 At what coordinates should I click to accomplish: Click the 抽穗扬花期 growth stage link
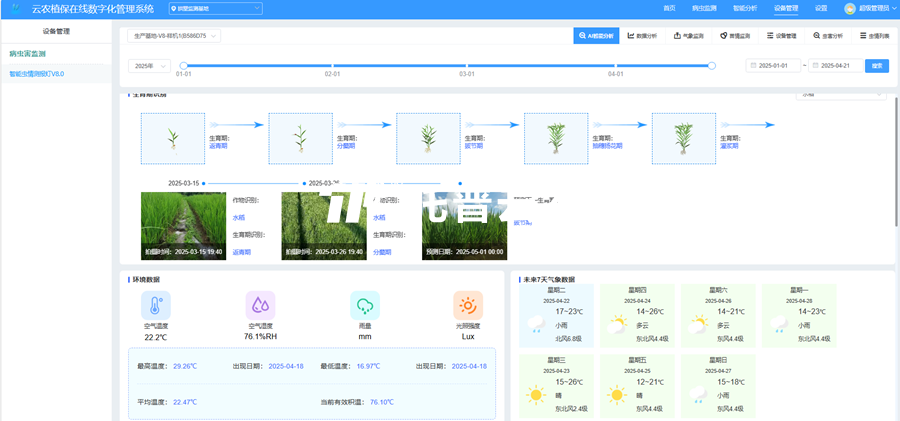click(x=607, y=146)
